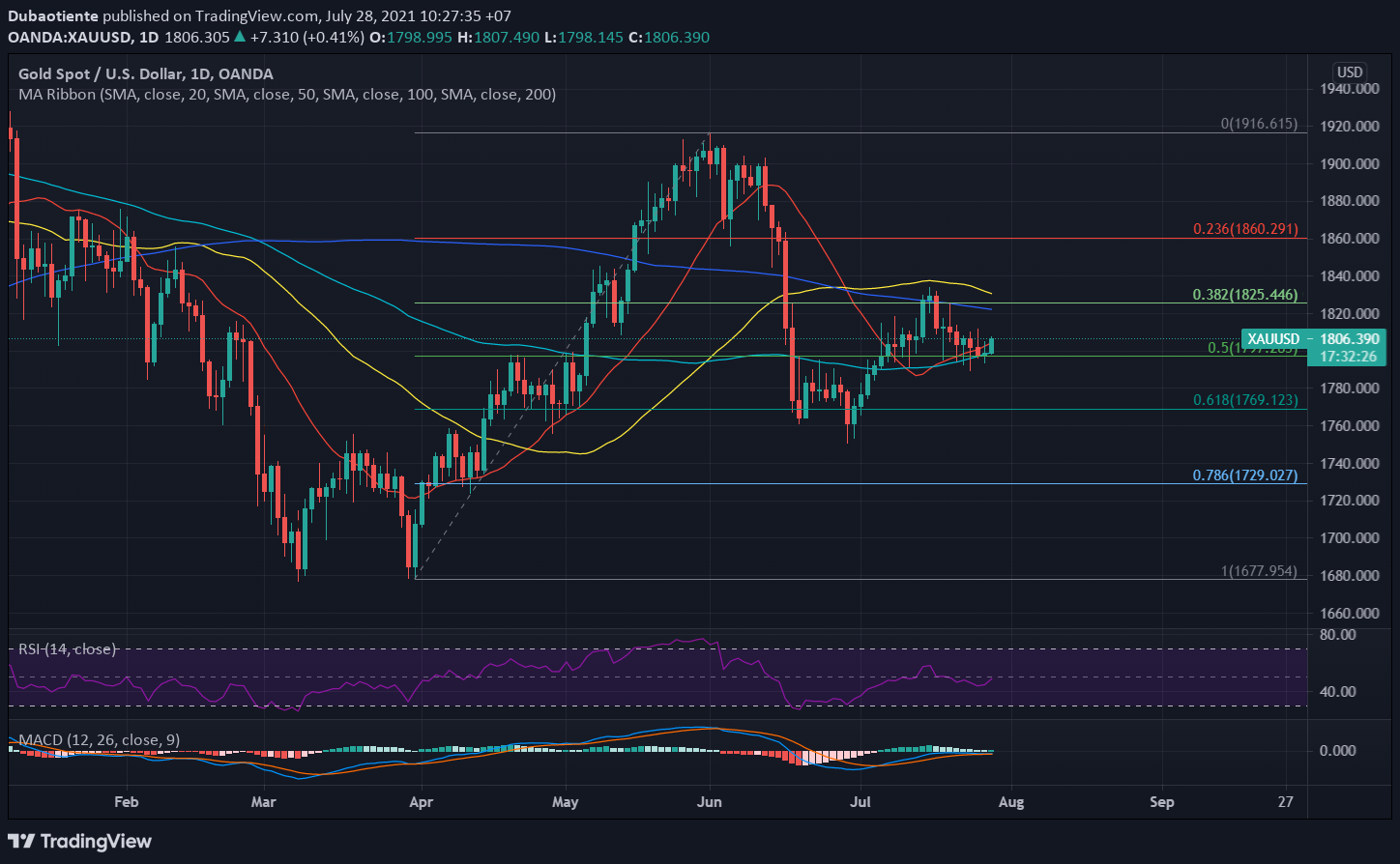Select the RSI (14, close) indicator label
Viewport: 1400px width, 864px height.
click(67, 649)
